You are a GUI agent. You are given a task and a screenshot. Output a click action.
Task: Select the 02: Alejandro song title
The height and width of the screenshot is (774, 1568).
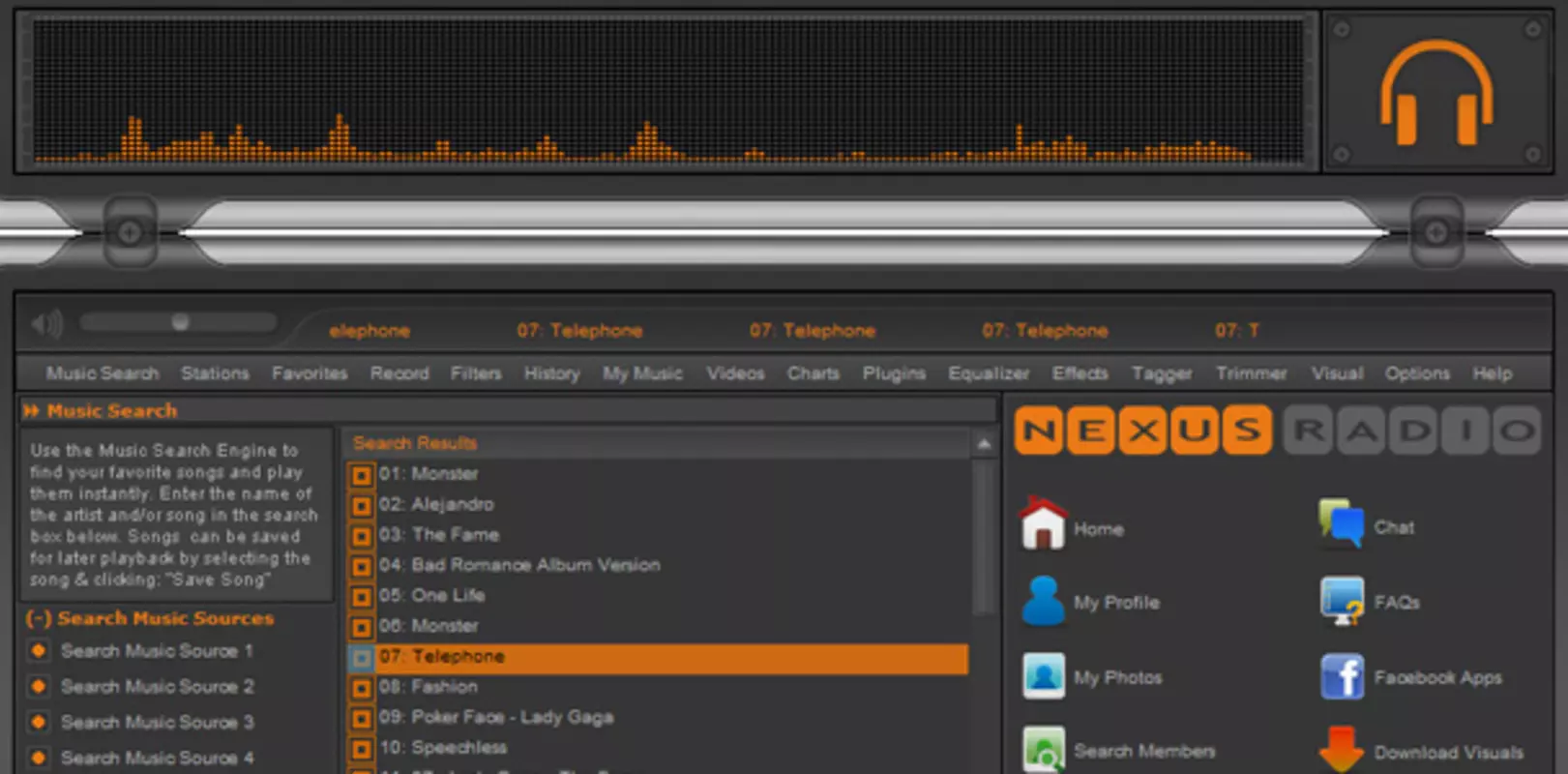(x=436, y=504)
